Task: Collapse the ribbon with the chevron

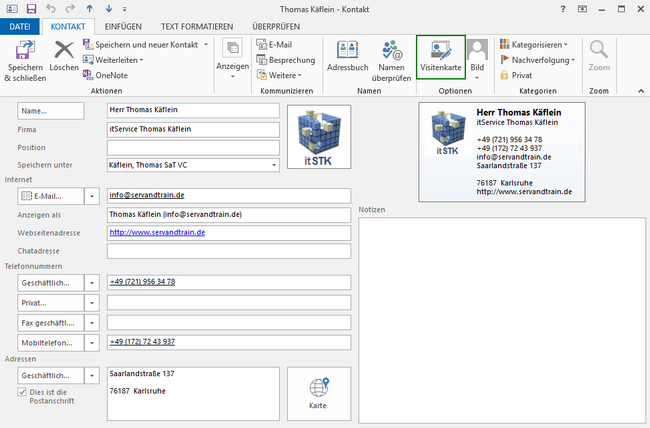Action: (x=641, y=91)
